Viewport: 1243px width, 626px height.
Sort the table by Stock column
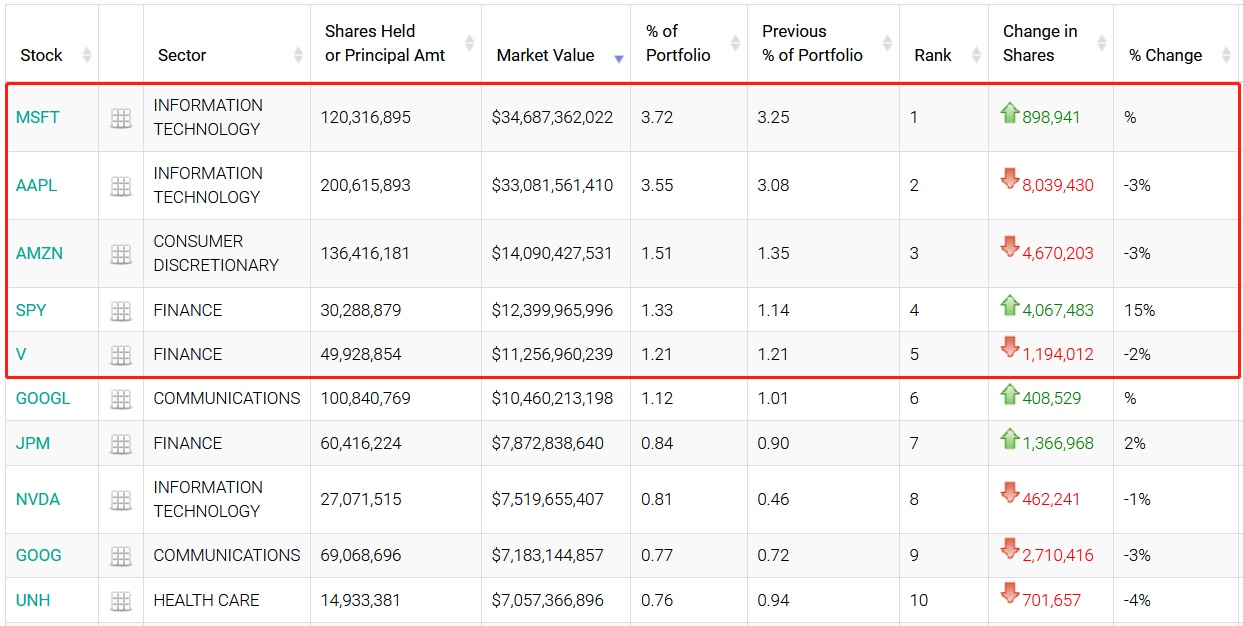point(42,55)
